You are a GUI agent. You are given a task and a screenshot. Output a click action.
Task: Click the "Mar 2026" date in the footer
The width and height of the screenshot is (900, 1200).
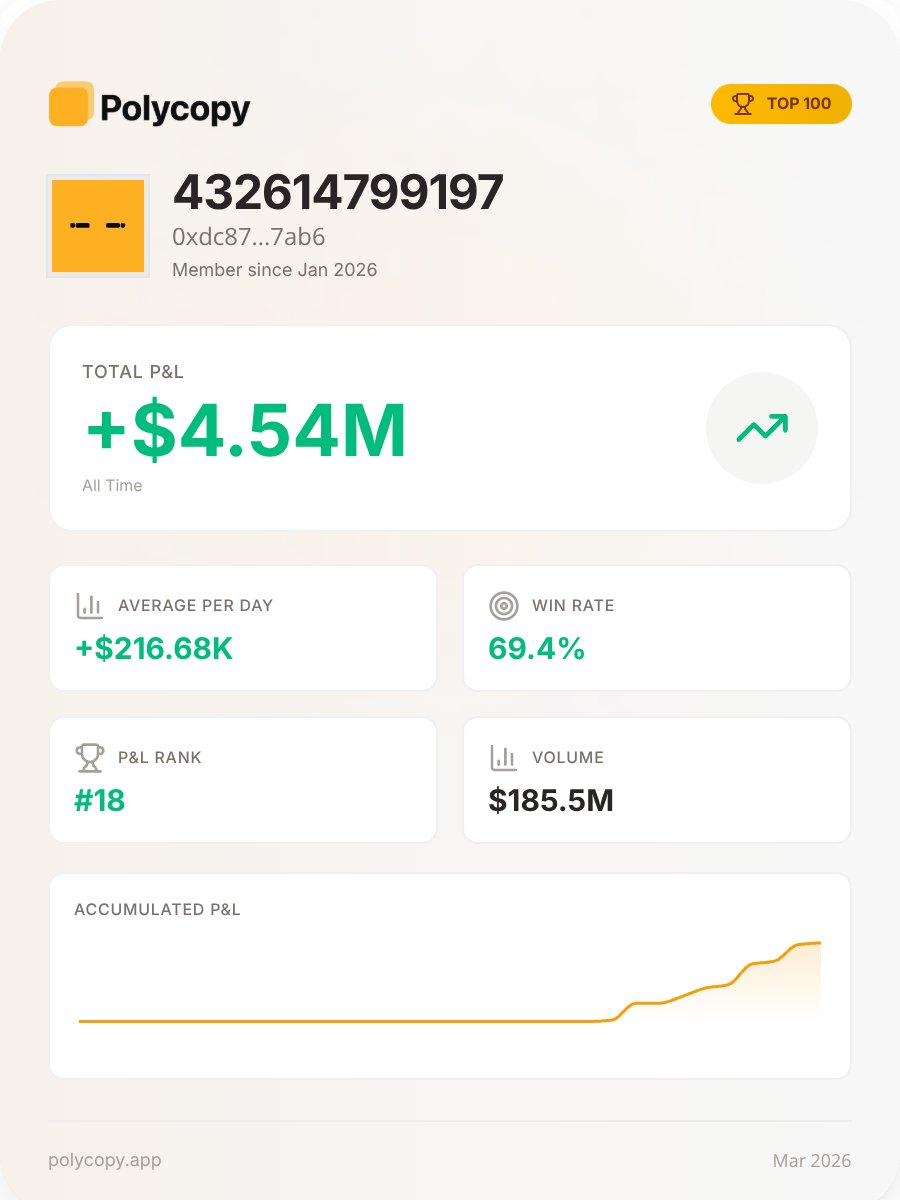click(812, 1161)
